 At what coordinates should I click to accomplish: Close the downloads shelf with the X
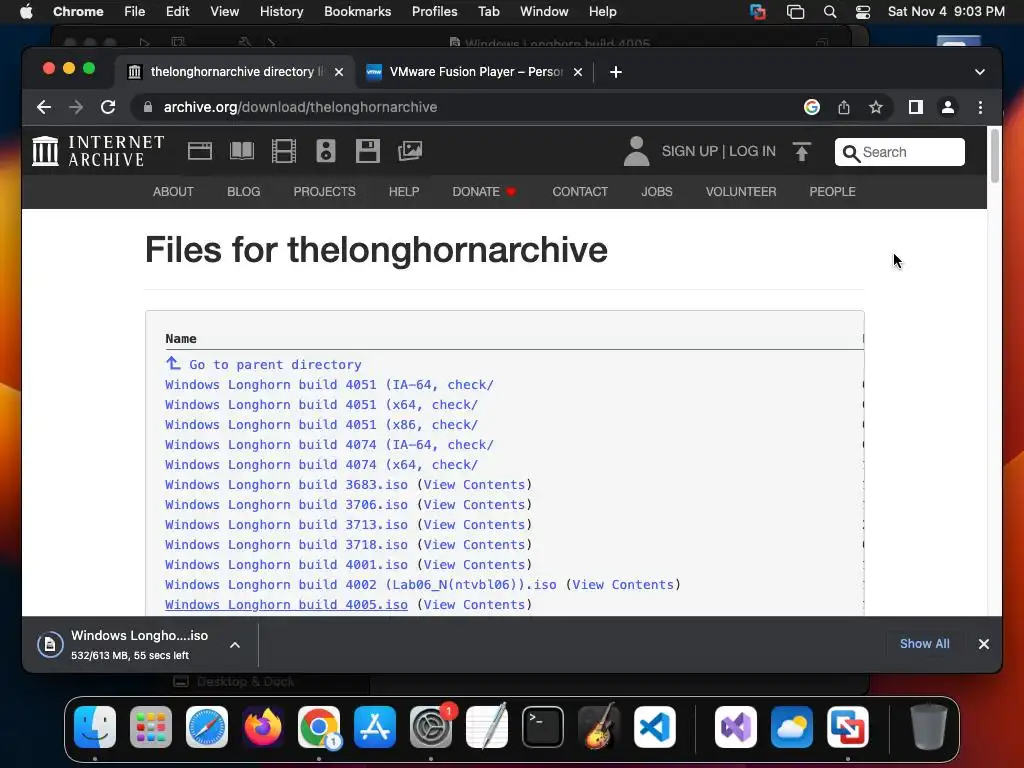pyautogui.click(x=984, y=644)
